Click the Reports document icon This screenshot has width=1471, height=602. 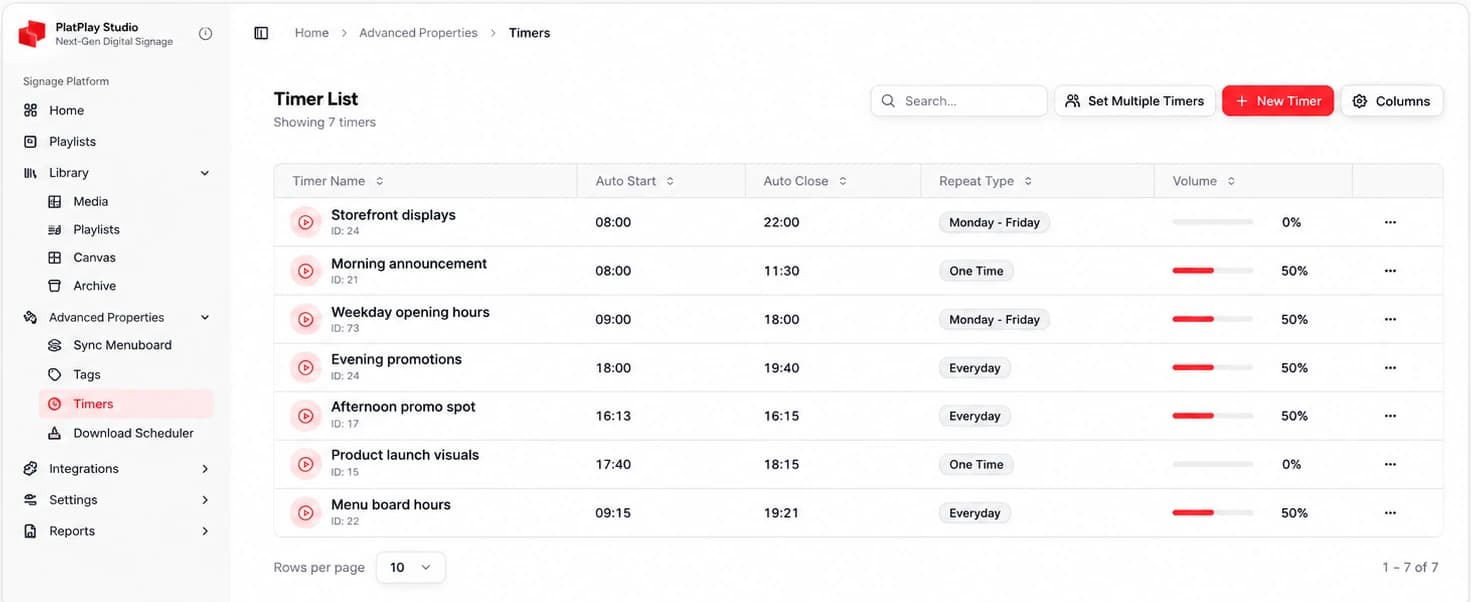pos(30,531)
